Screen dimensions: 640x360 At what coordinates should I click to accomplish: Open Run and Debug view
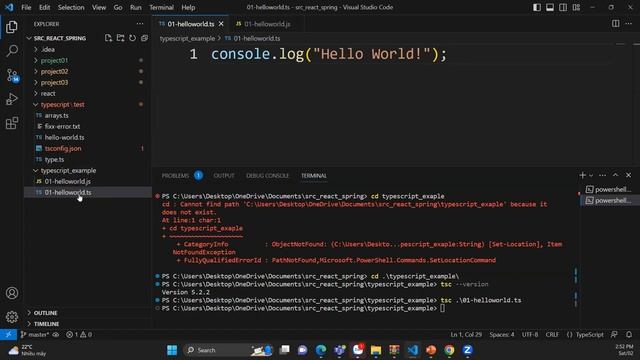[x=12, y=99]
